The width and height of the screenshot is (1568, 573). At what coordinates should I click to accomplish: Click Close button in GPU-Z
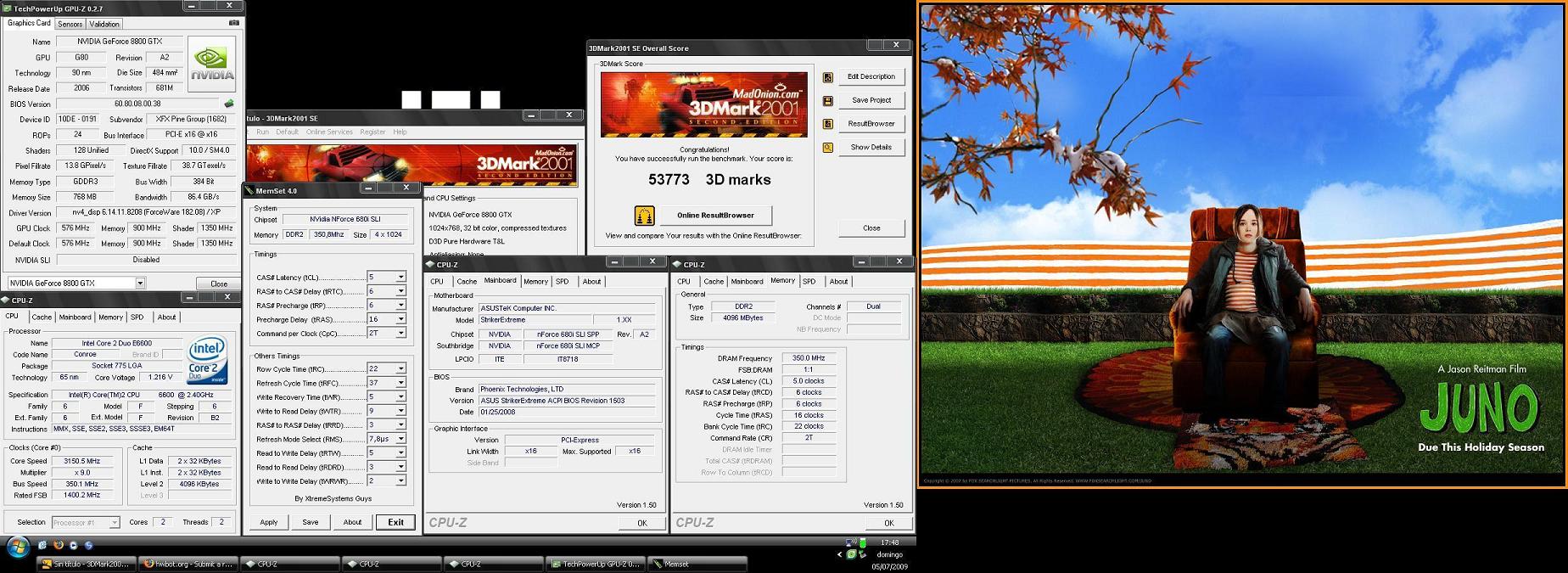219,284
